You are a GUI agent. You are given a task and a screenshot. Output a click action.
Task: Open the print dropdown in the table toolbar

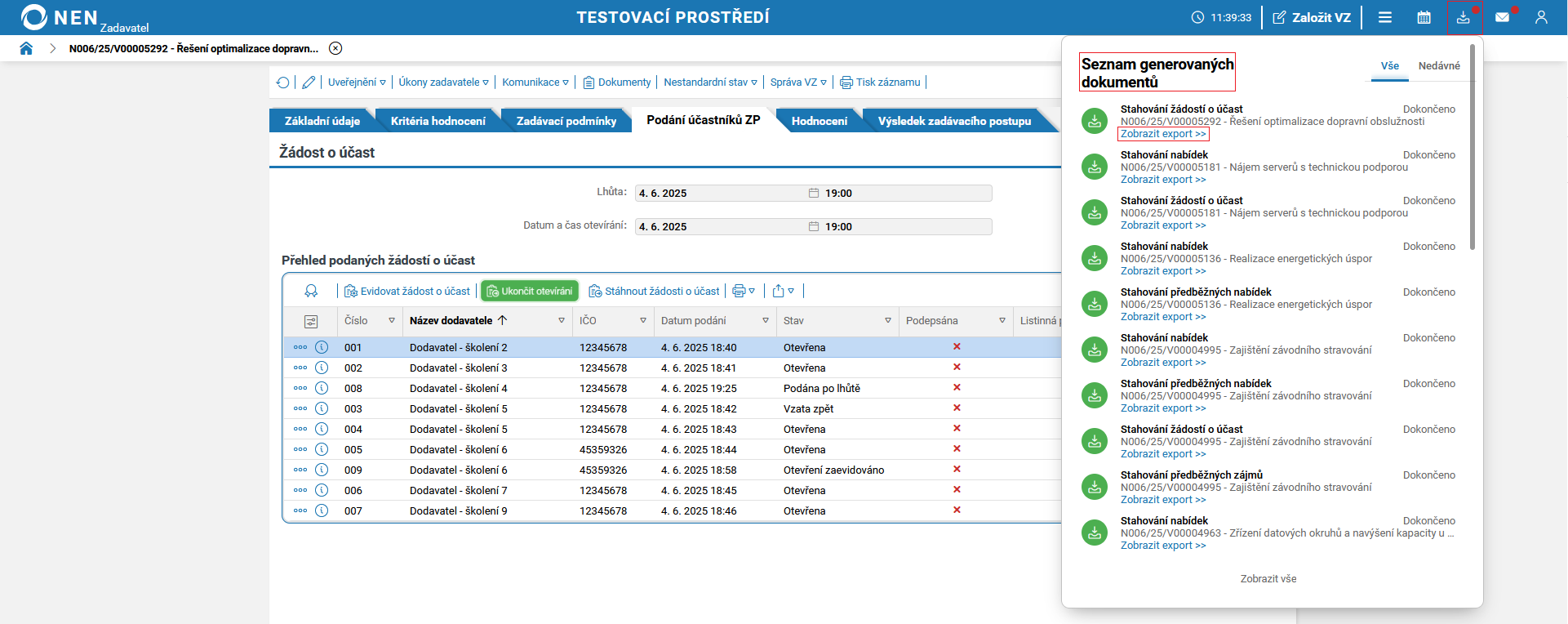pos(743,291)
